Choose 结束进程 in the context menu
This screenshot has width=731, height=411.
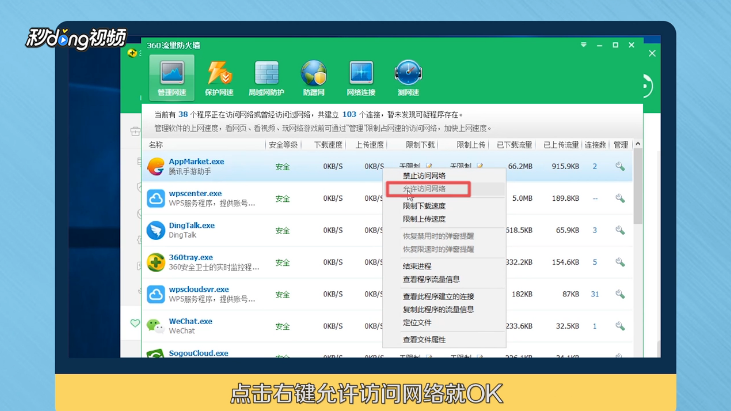[x=417, y=266]
